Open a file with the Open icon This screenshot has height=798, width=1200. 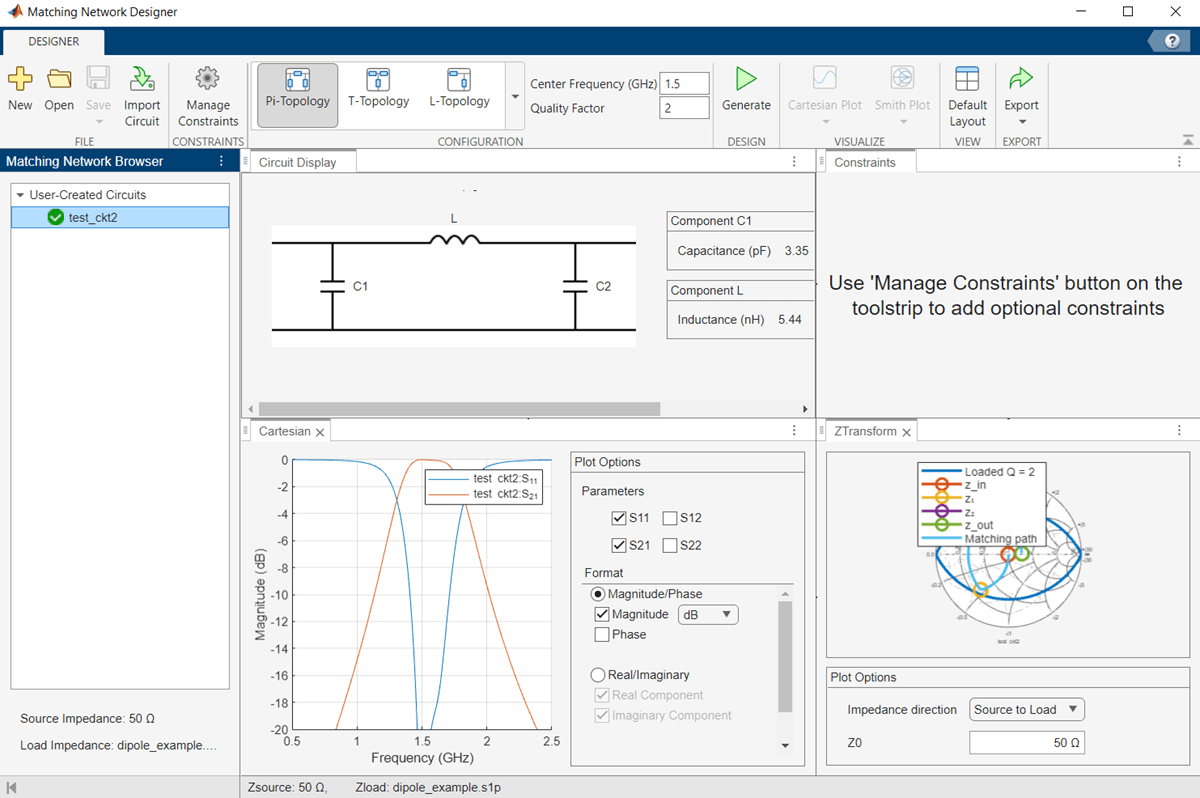59,80
